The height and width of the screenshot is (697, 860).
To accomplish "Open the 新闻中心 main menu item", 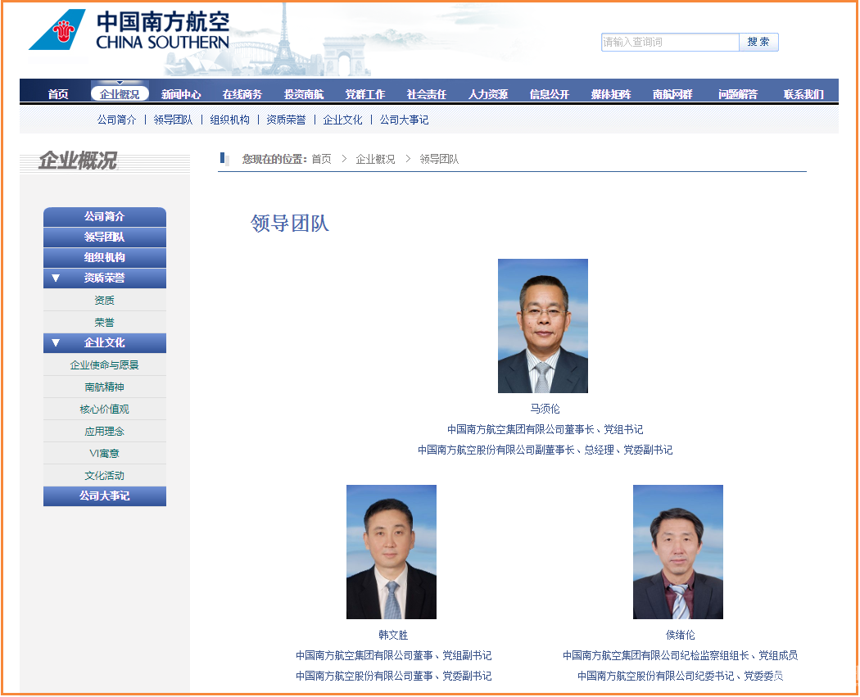I will coord(181,94).
